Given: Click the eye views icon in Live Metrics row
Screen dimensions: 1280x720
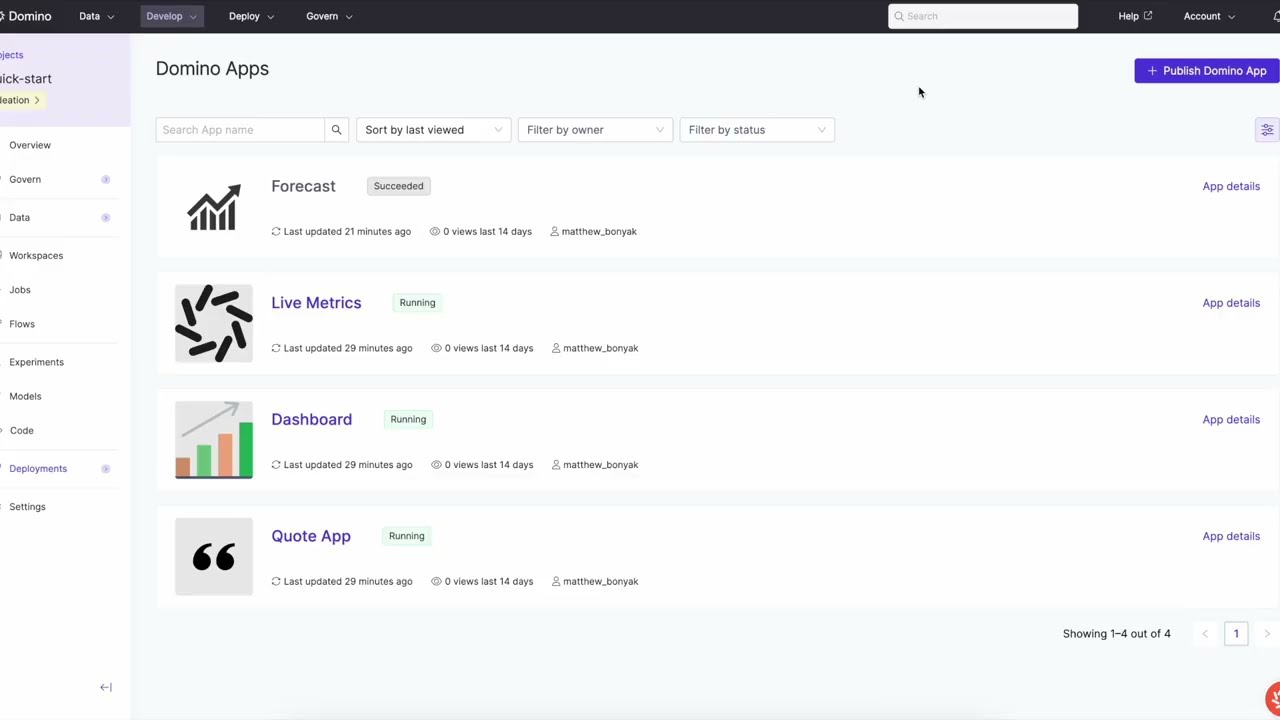Looking at the screenshot, I should (x=436, y=348).
